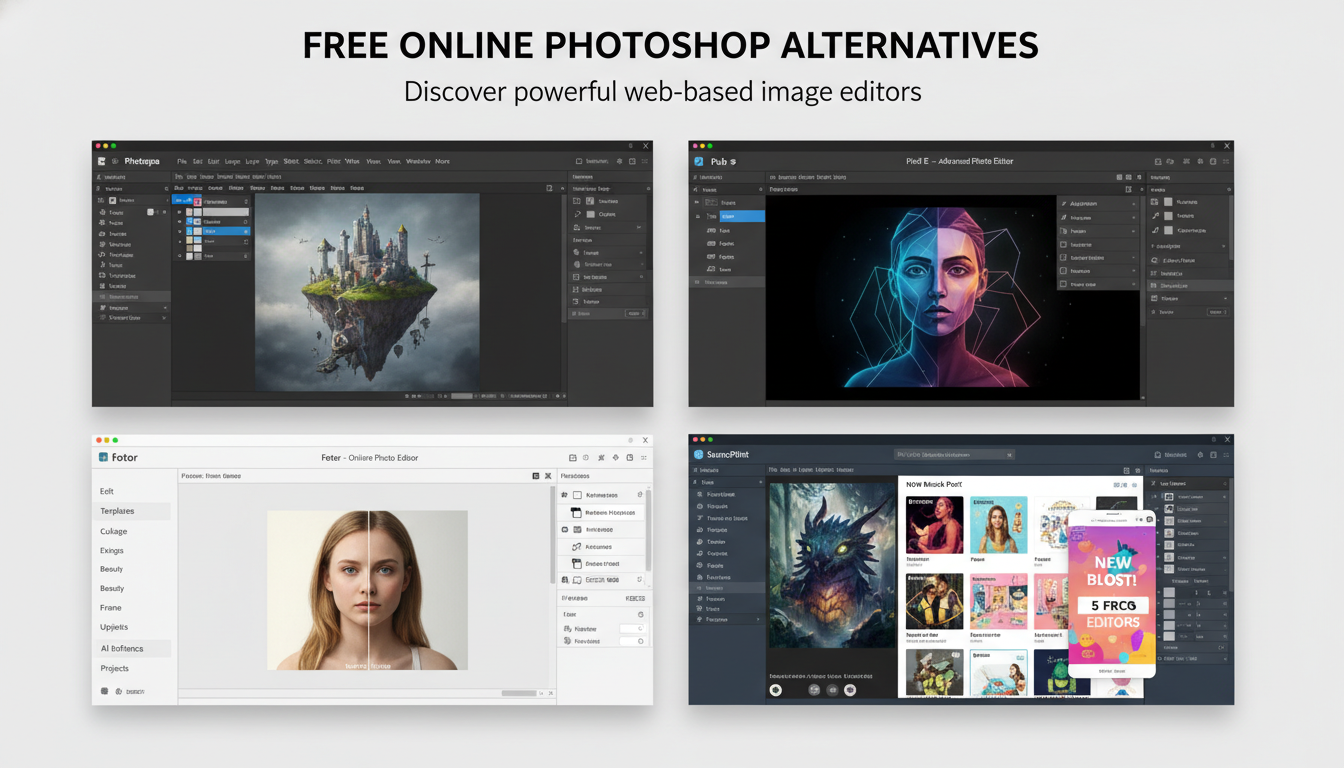
Task: Switch to the Templates section in Fotor's sidebar
Action: point(117,511)
